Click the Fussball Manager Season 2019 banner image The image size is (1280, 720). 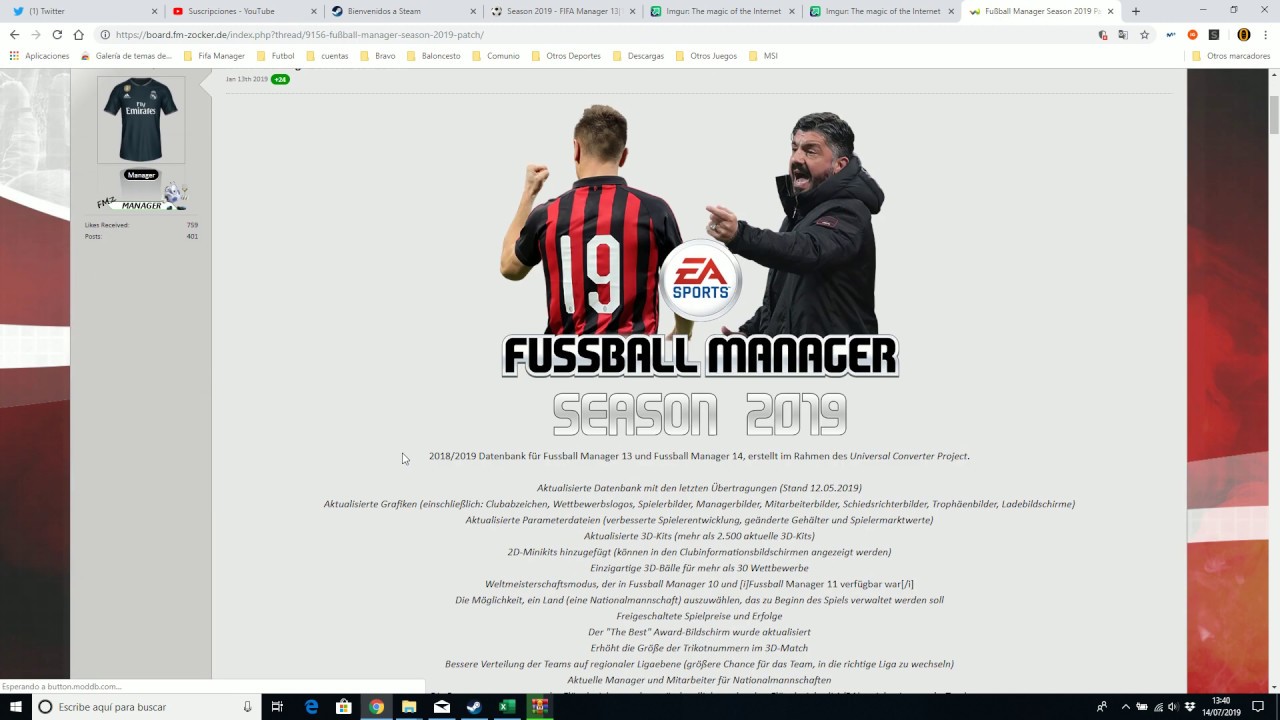point(699,270)
